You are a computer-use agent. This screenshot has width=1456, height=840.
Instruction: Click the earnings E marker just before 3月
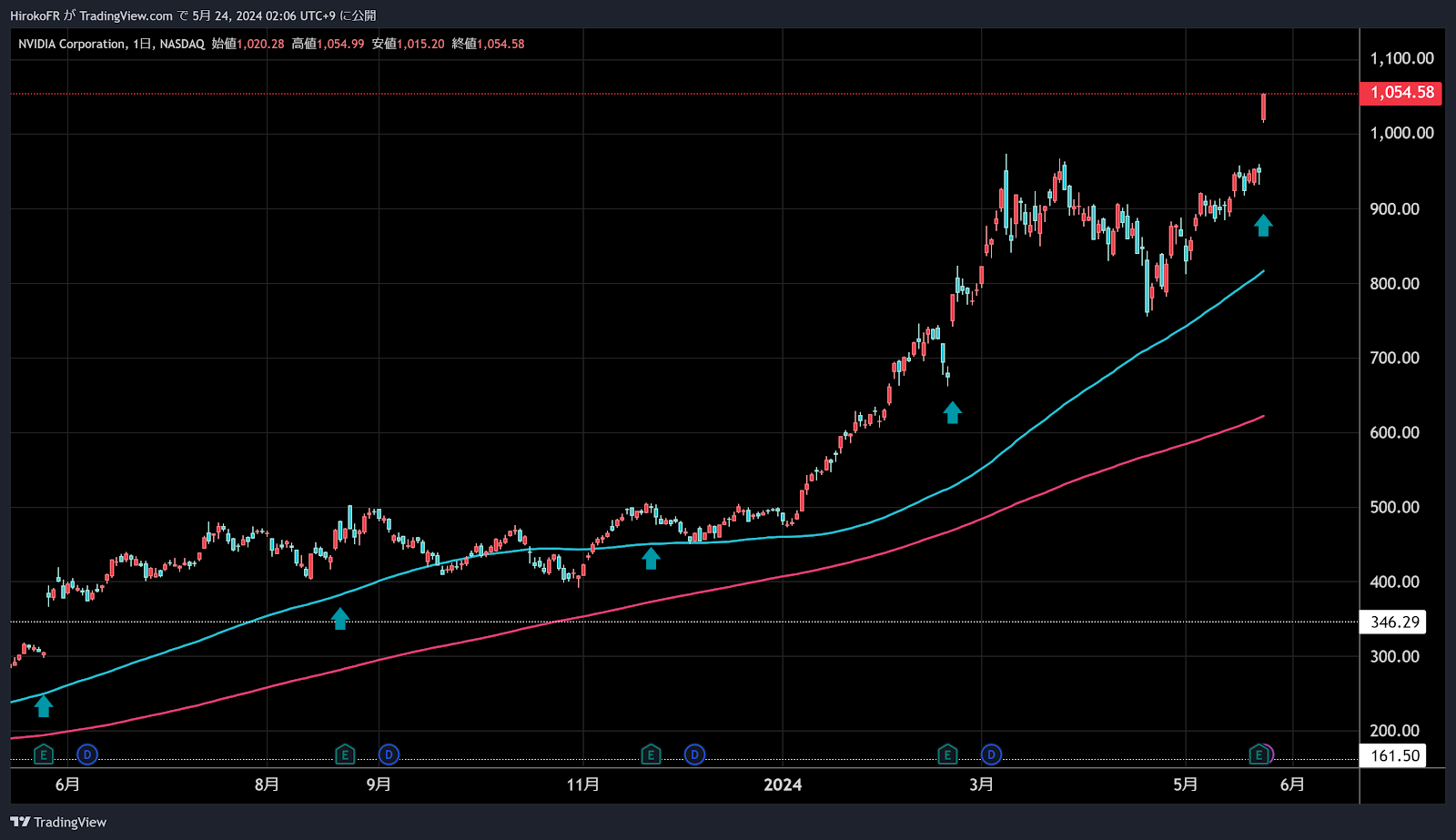(x=947, y=754)
